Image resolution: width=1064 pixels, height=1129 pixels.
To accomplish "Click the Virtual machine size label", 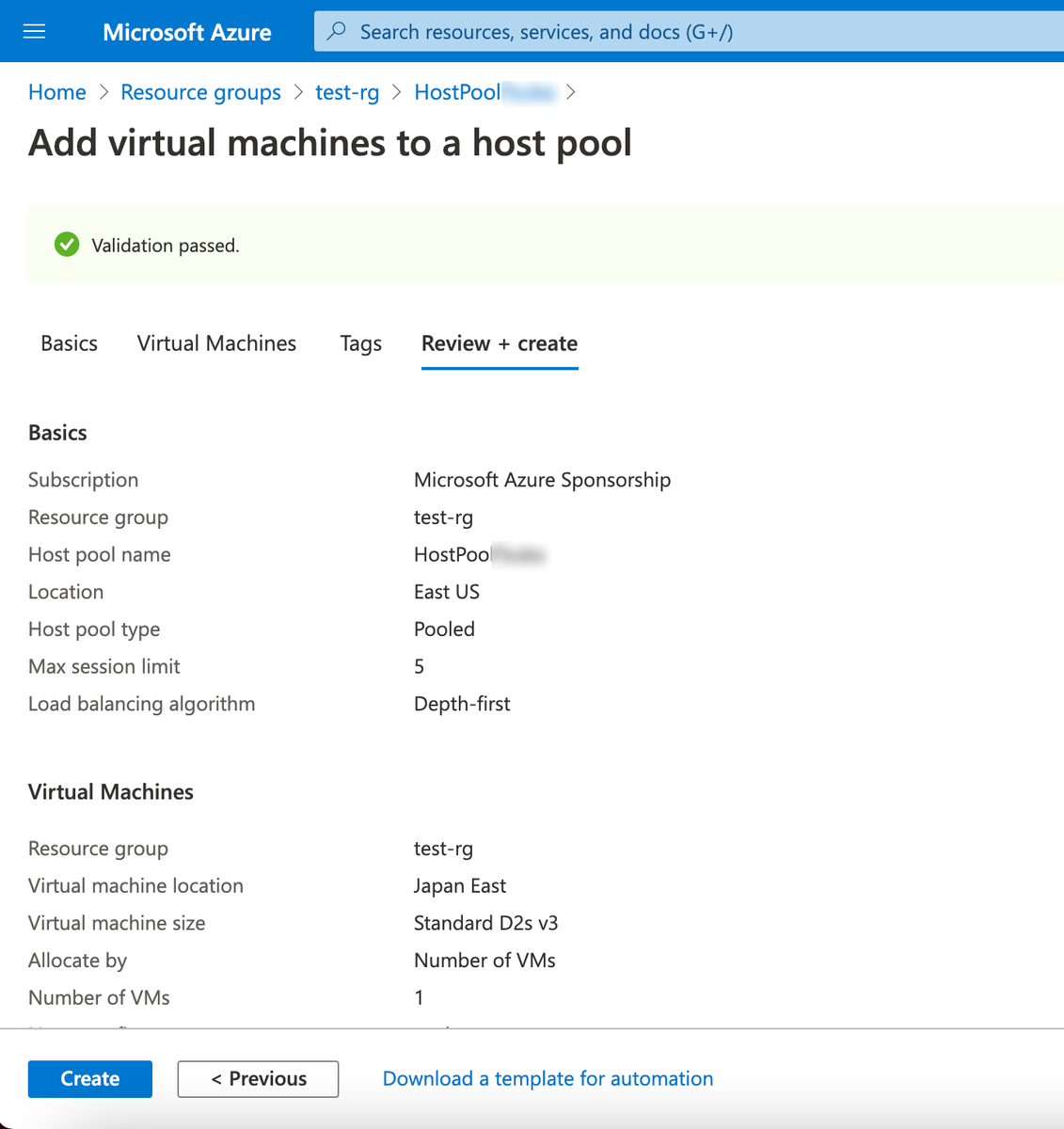I will click(117, 923).
